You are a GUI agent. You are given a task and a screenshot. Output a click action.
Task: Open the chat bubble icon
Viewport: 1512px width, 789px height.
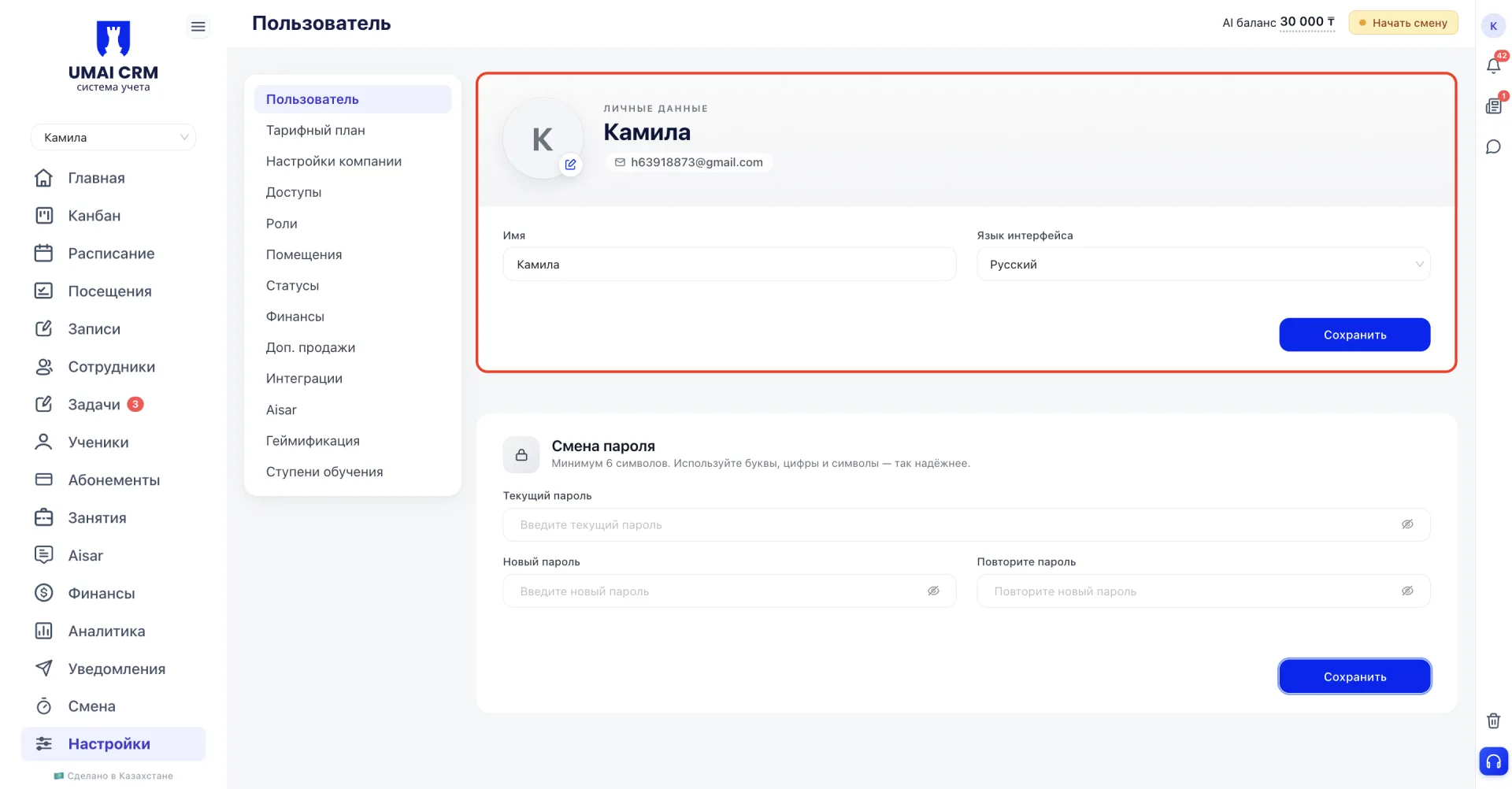point(1493,146)
